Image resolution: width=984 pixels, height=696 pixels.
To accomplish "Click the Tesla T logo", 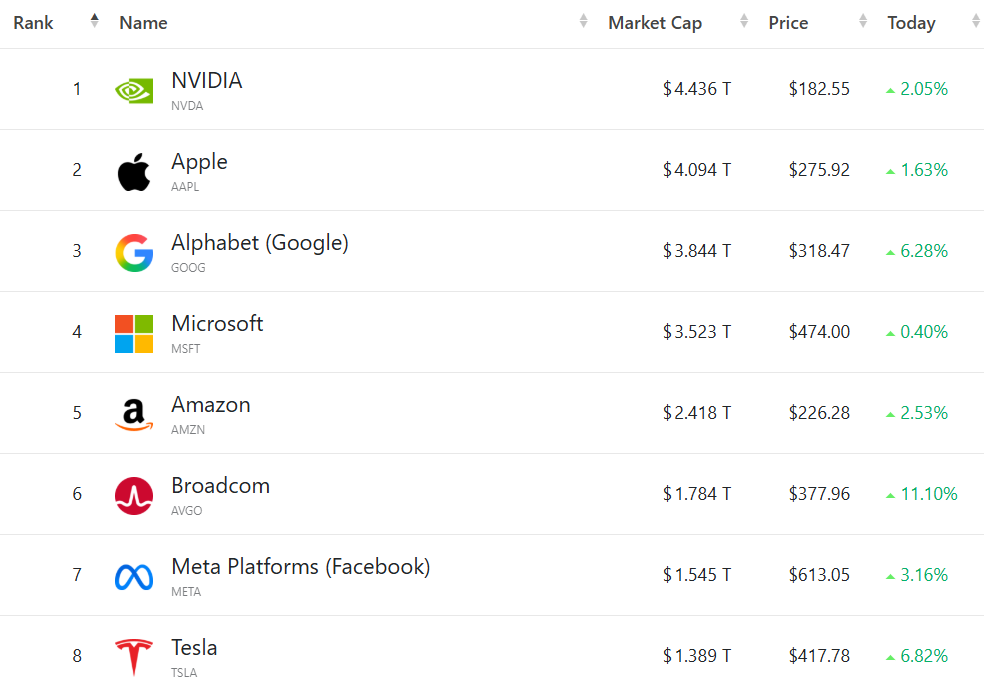I will pos(134,657).
